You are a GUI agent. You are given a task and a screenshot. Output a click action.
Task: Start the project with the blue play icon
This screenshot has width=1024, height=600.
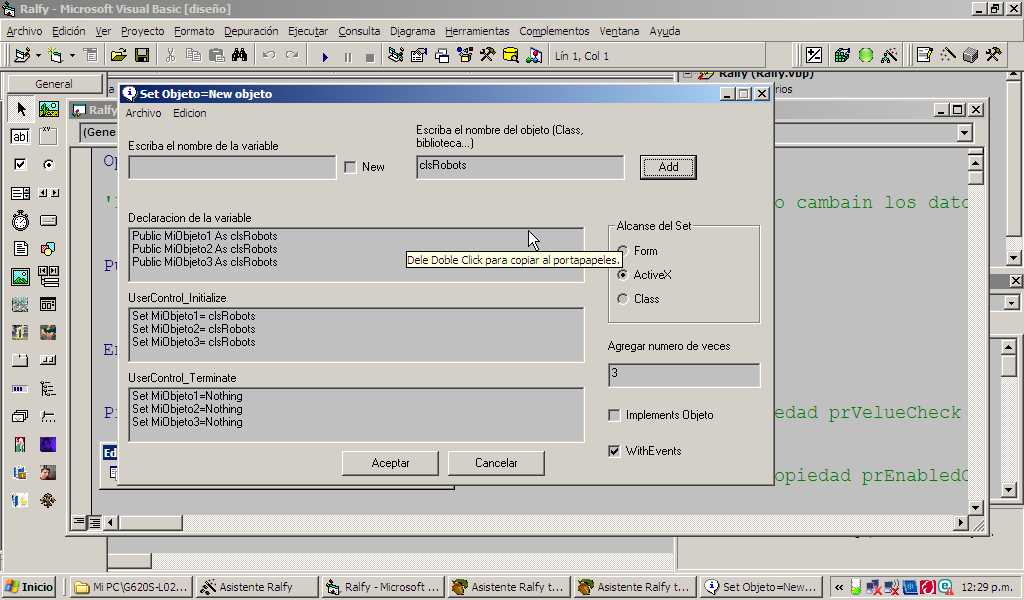pos(325,57)
